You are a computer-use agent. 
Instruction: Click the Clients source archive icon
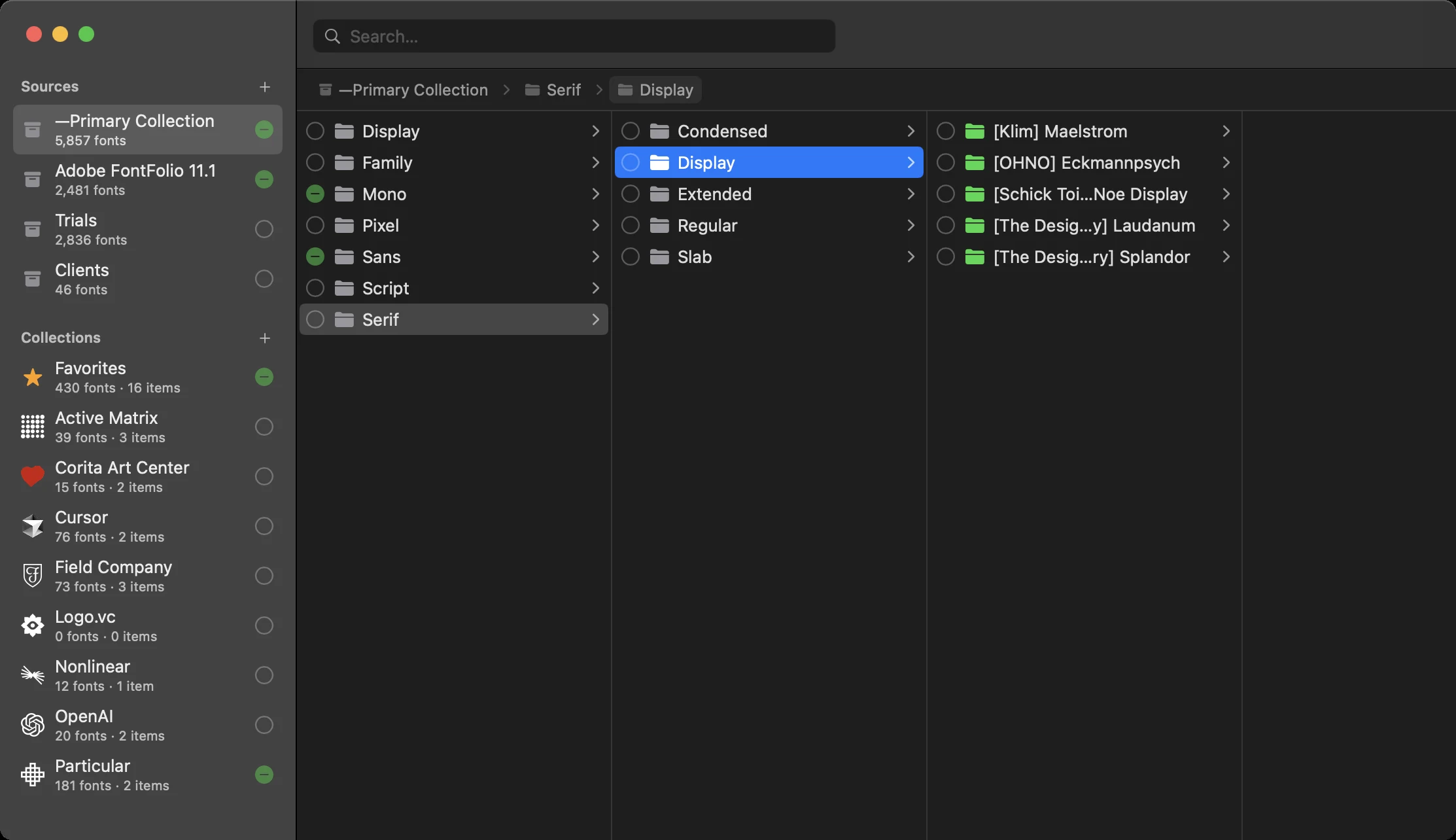[x=32, y=279]
